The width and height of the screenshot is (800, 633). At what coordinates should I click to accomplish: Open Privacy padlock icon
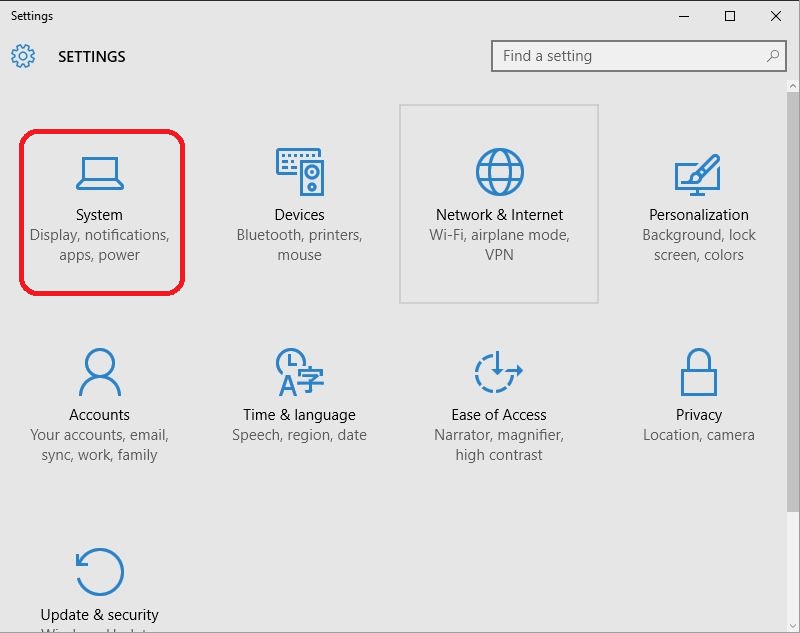click(x=698, y=372)
